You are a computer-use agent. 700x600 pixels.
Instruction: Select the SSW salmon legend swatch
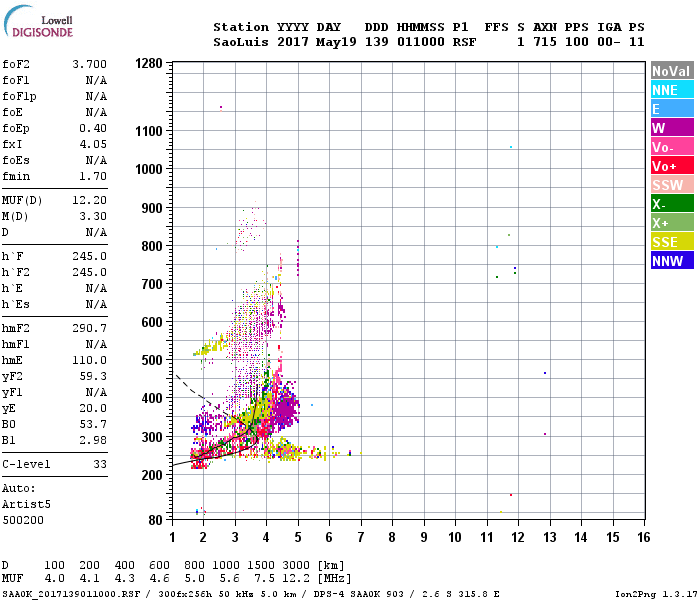click(x=672, y=185)
